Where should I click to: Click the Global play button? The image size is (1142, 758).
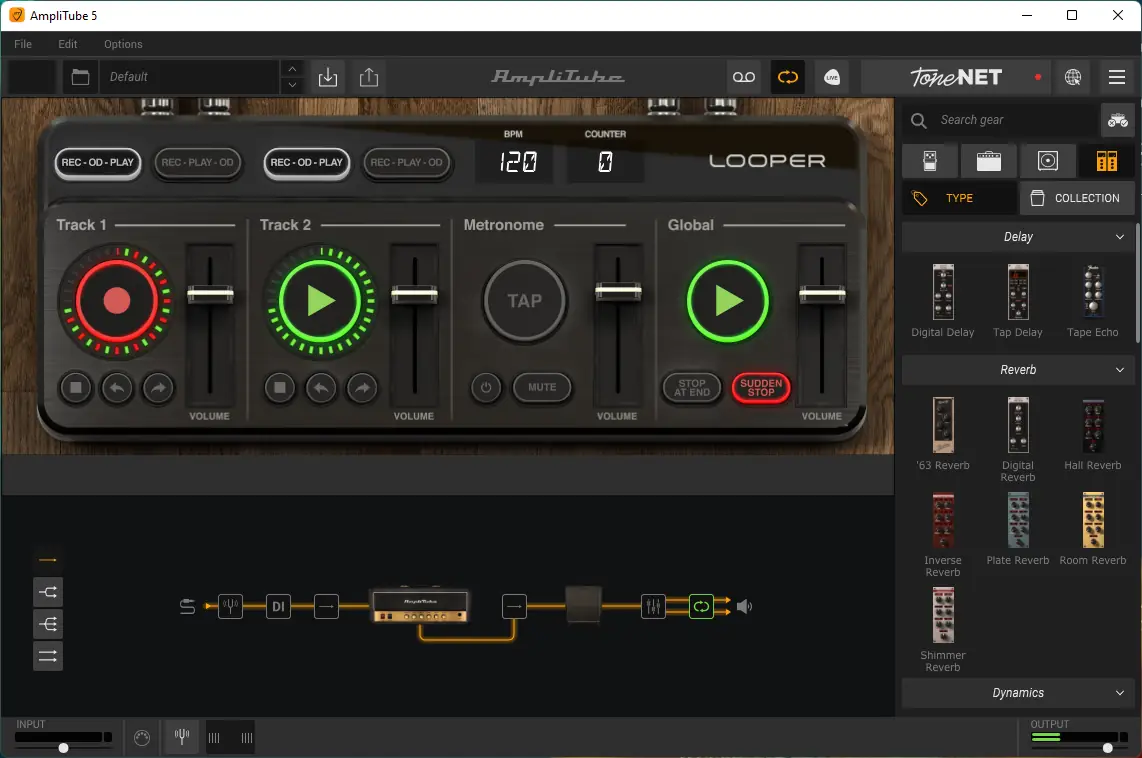[728, 300]
